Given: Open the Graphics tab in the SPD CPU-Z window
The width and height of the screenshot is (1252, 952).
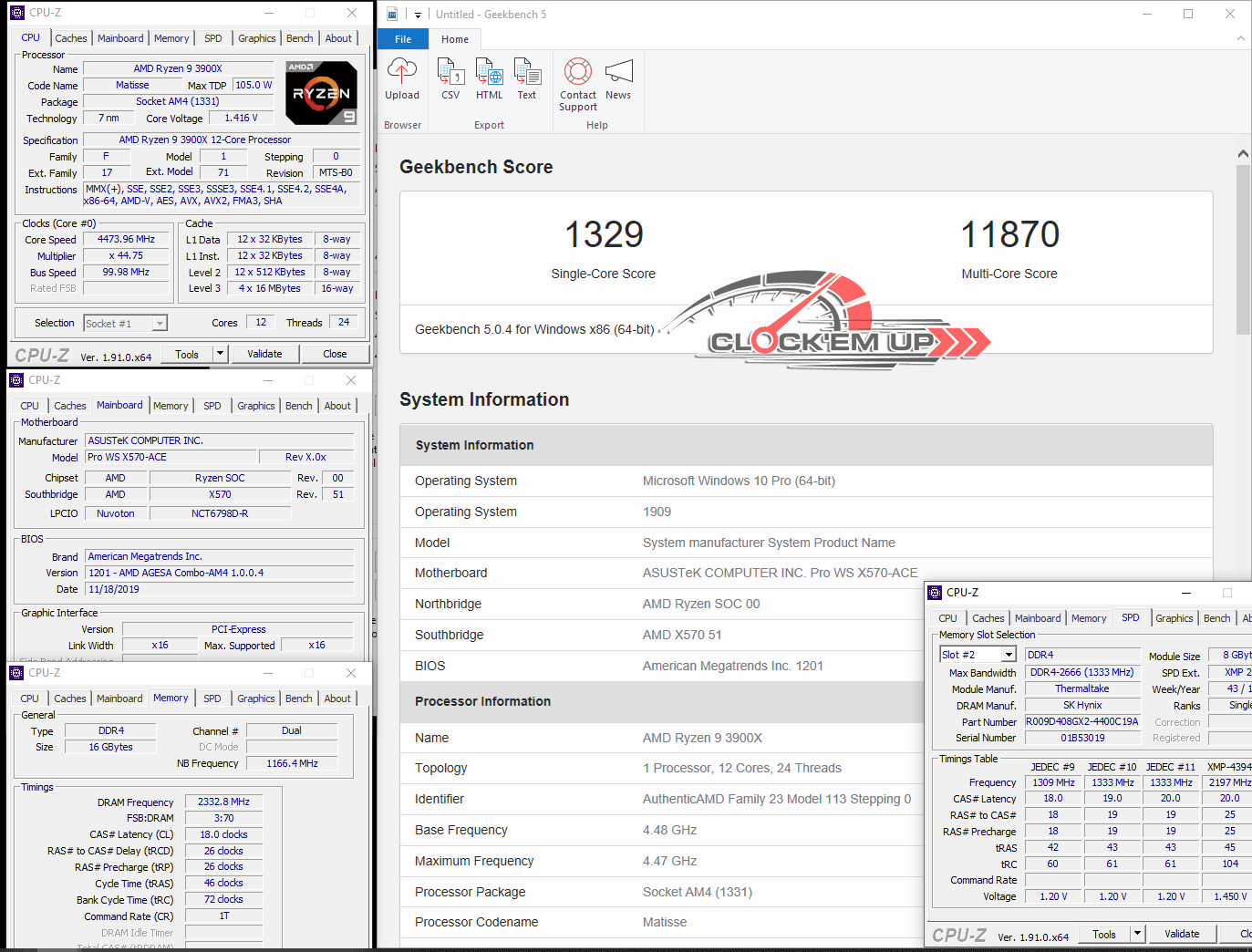Looking at the screenshot, I should 1174,618.
